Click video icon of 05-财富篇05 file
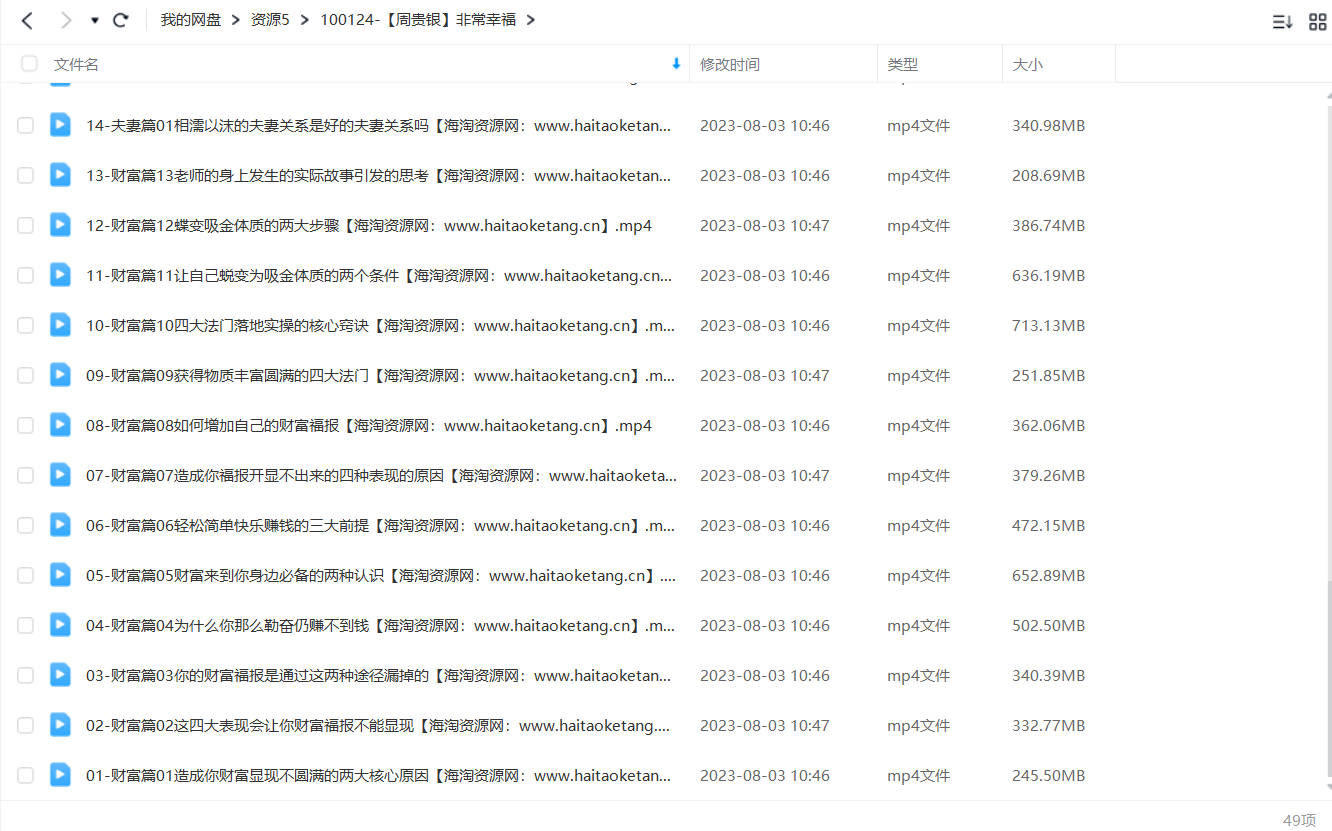 pyautogui.click(x=61, y=574)
